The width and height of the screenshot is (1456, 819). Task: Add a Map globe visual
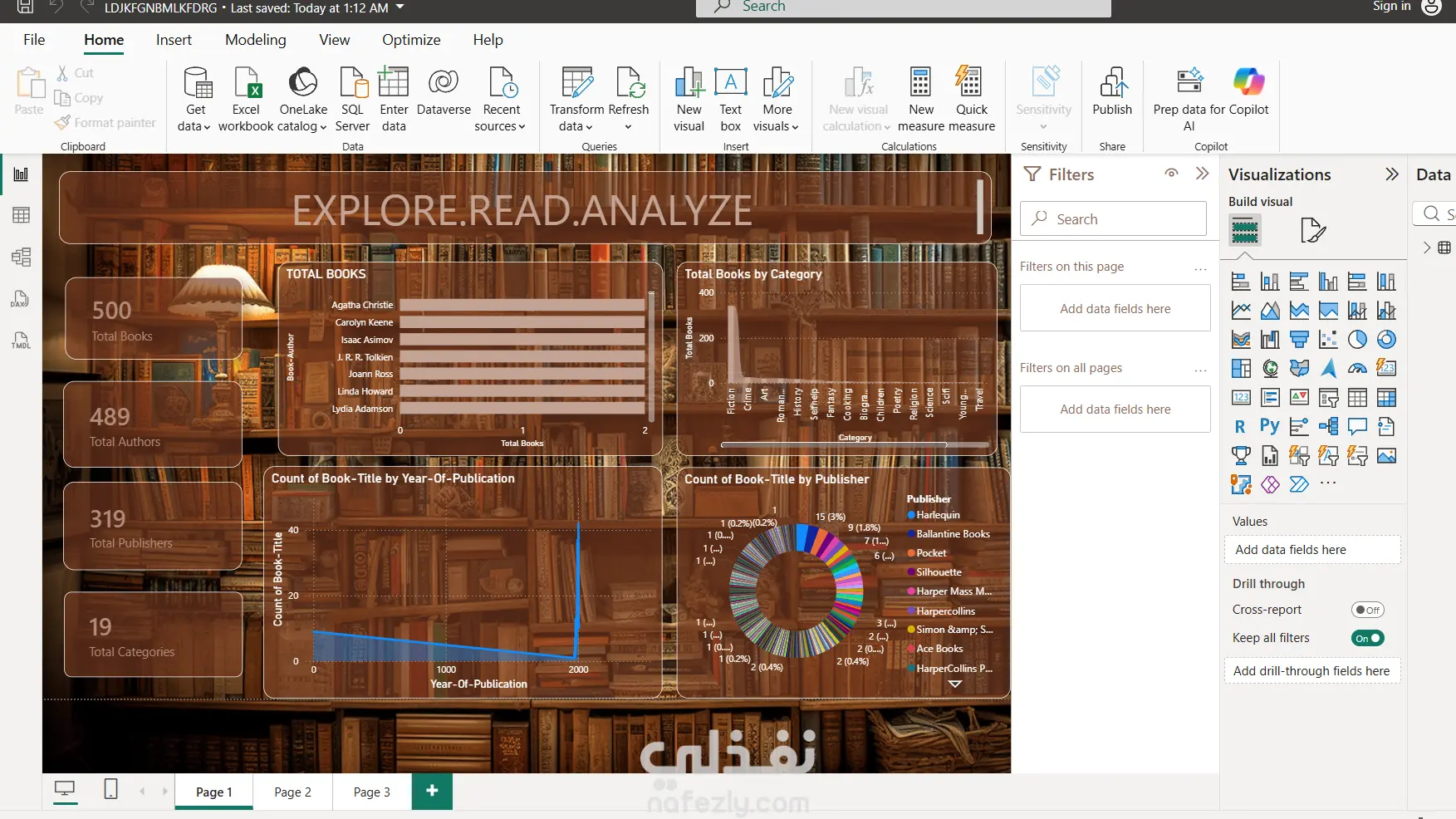[1270, 368]
